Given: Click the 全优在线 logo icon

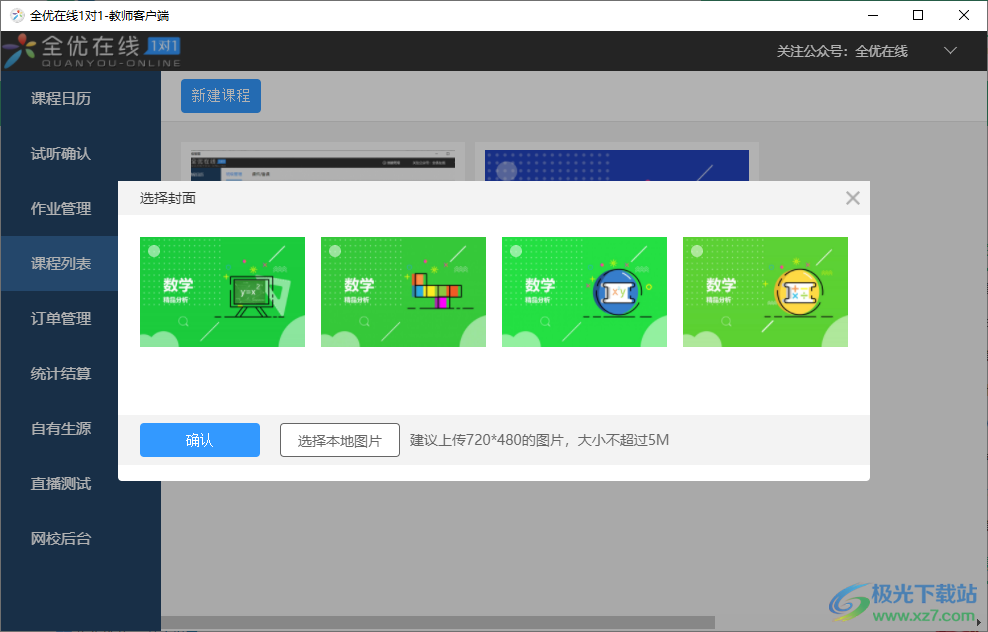Looking at the screenshot, I should (20, 51).
